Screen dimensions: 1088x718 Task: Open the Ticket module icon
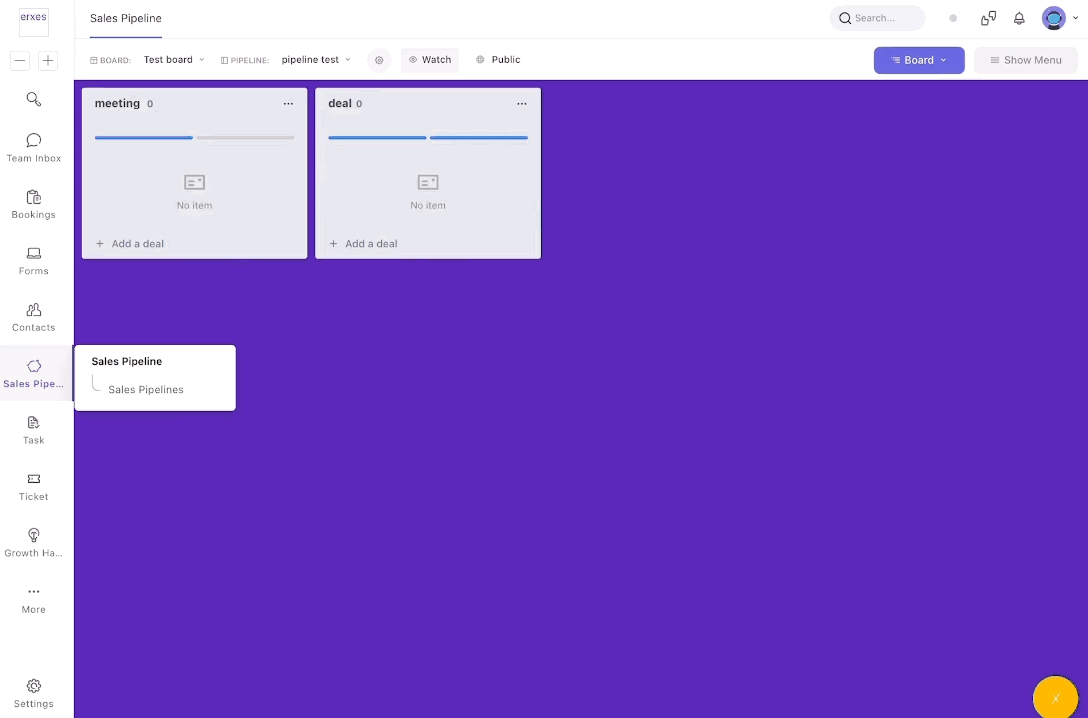click(33, 486)
